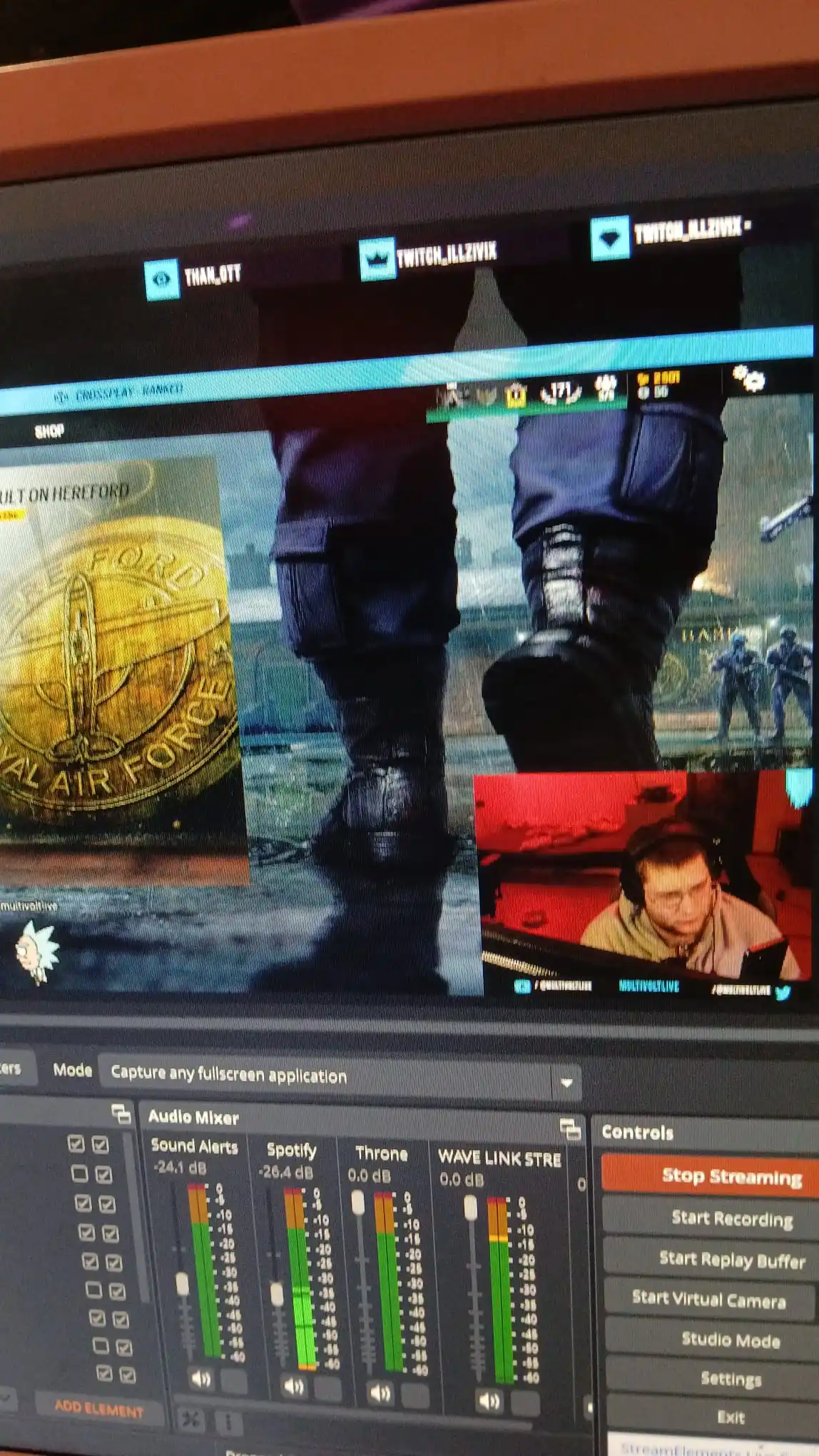819x1456 pixels.
Task: Click the crown icon beside TWITCH_ILLZIVIX
Action: (x=377, y=259)
